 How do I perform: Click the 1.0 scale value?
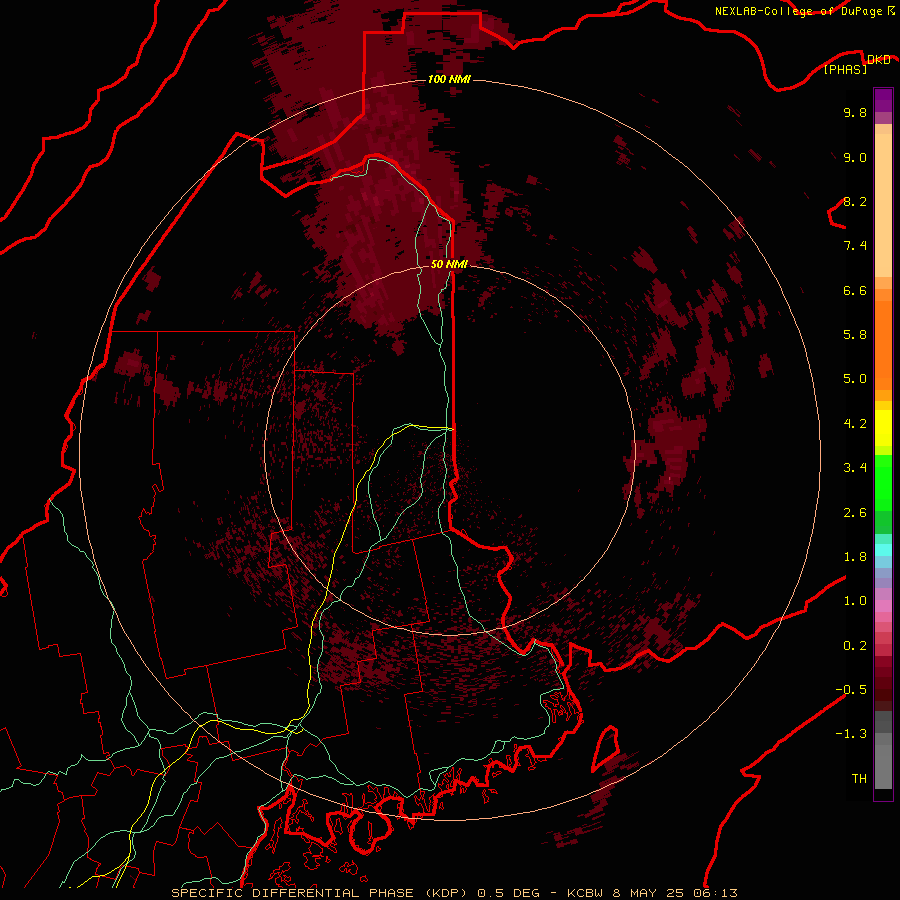pyautogui.click(x=855, y=601)
